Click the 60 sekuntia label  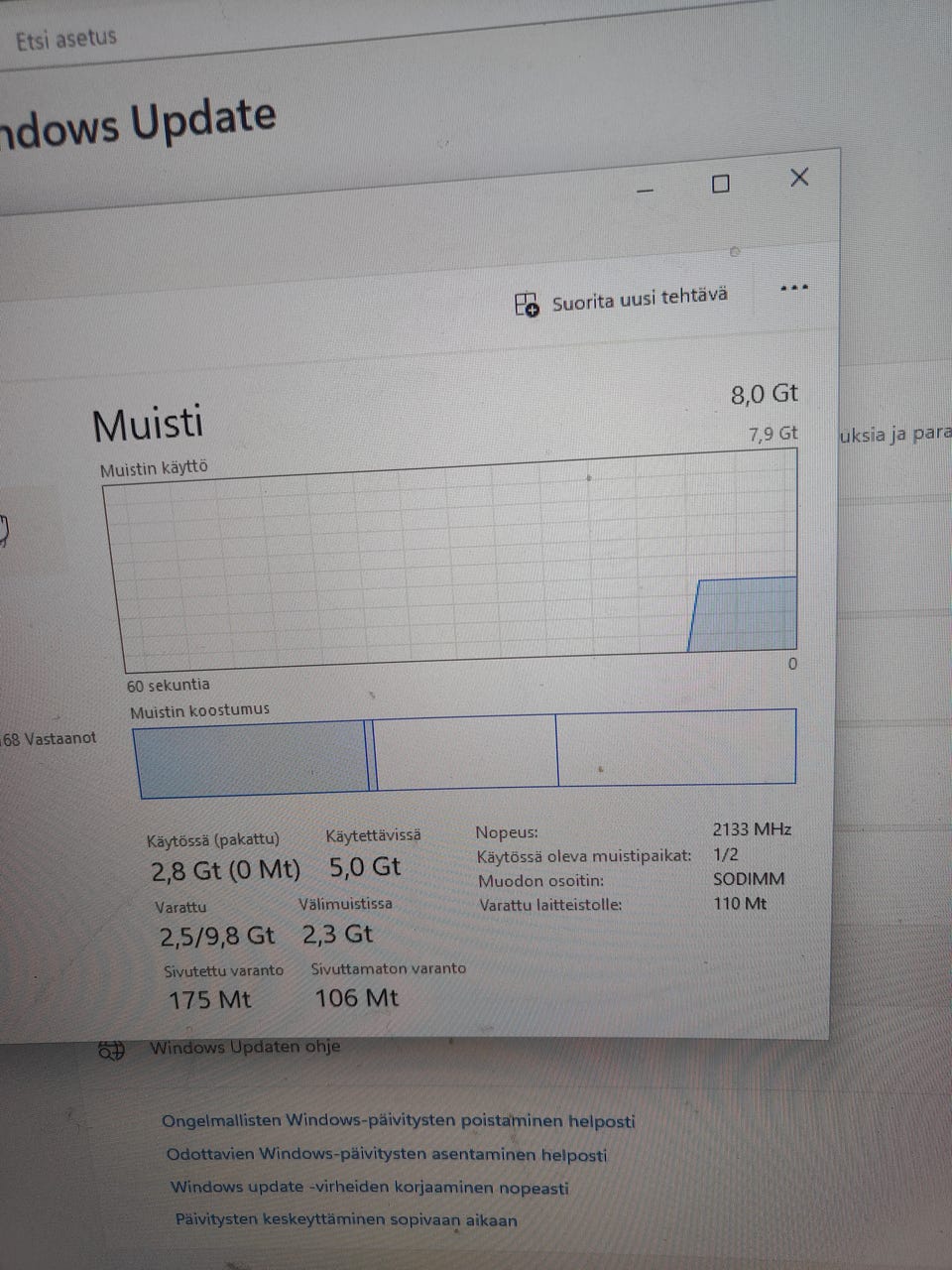point(169,685)
